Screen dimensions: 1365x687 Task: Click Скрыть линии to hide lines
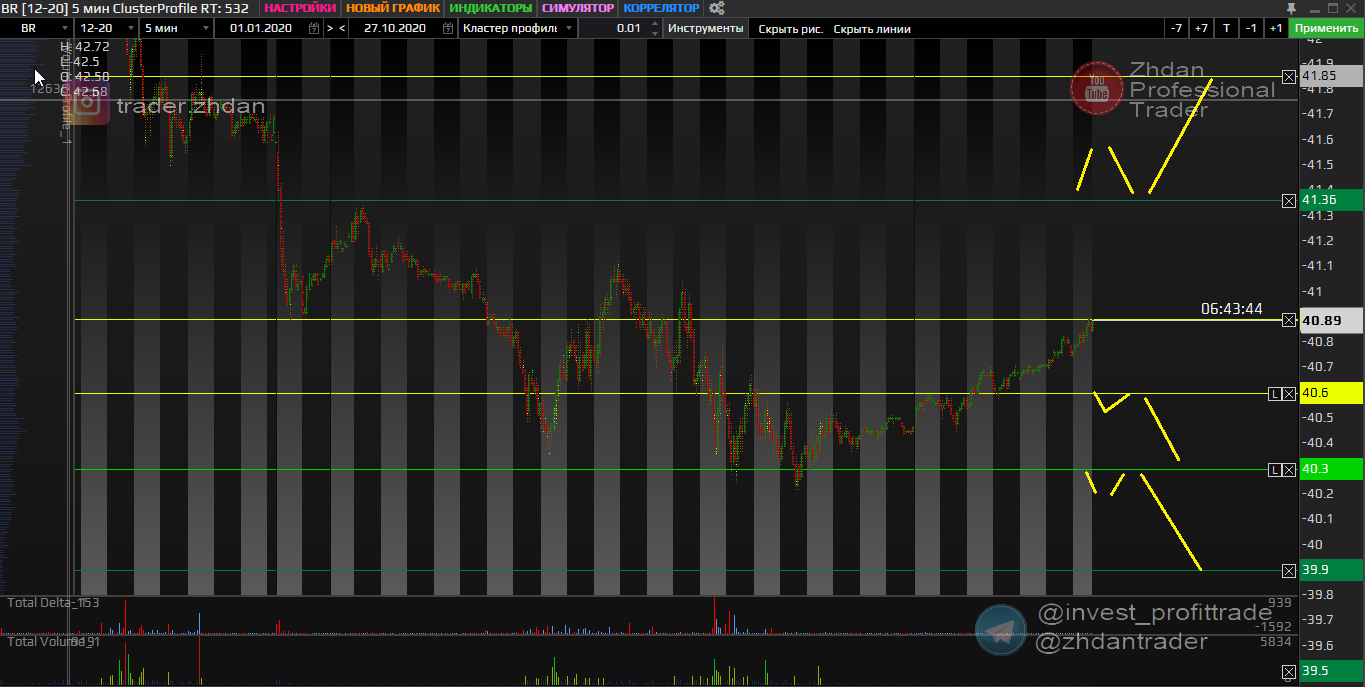(872, 28)
